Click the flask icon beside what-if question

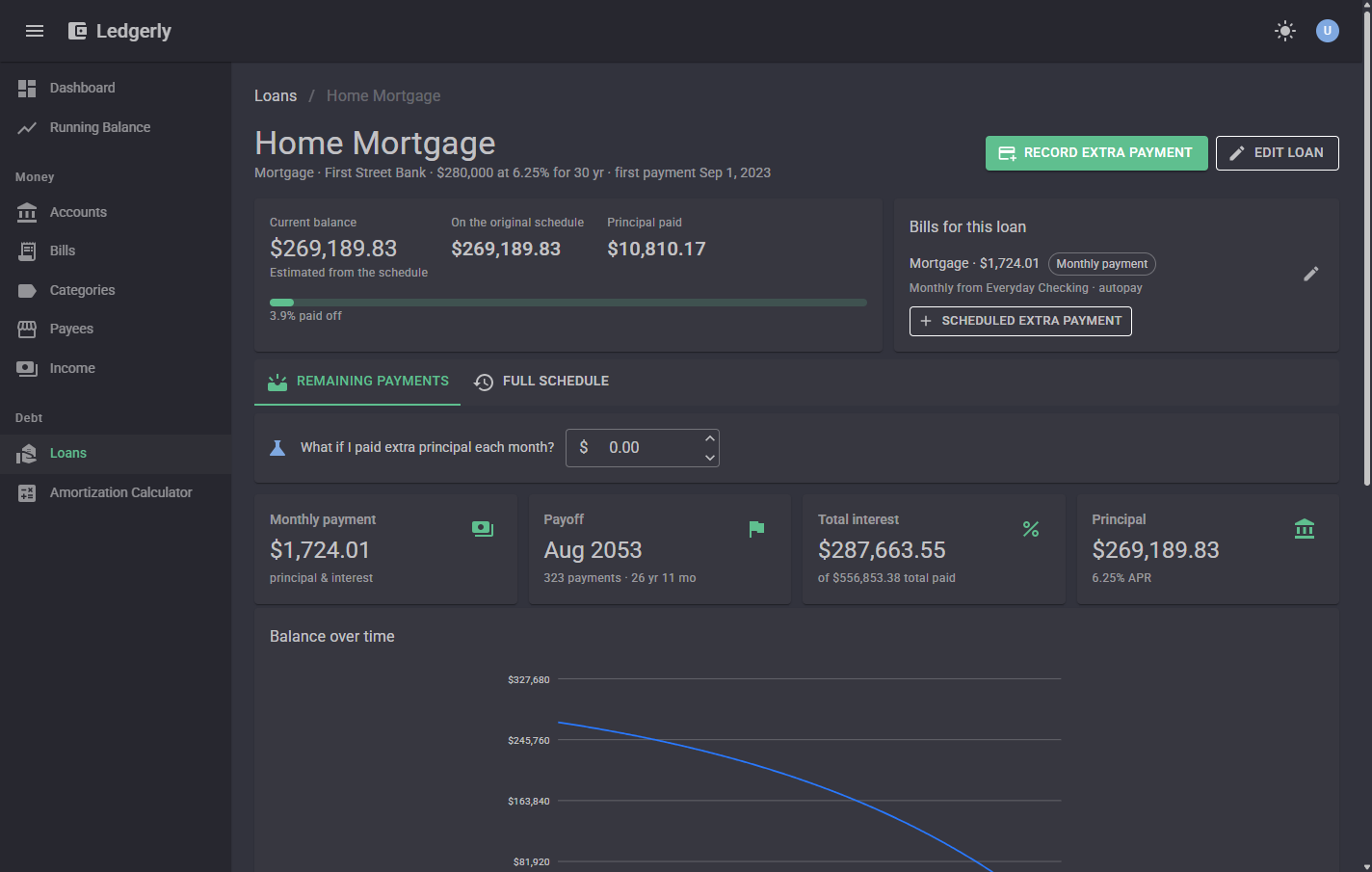click(x=277, y=448)
